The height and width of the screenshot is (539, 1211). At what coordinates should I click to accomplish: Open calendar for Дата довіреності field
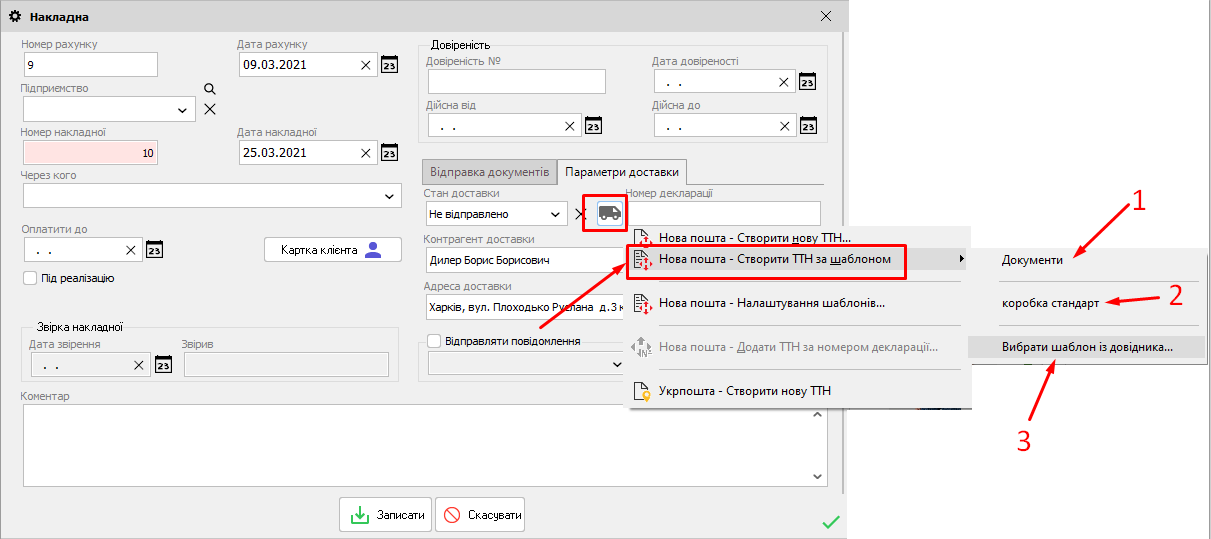coord(809,82)
